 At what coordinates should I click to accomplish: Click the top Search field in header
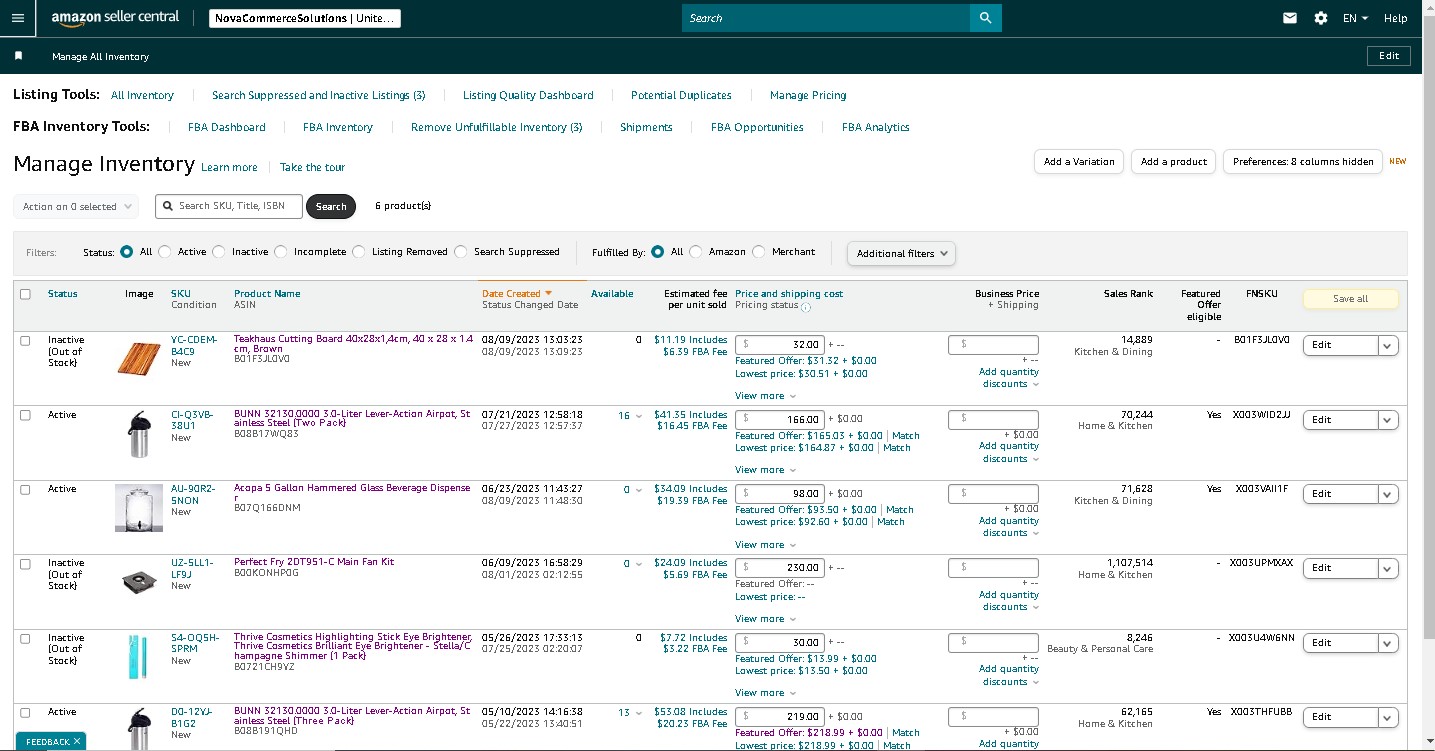[x=826, y=18]
